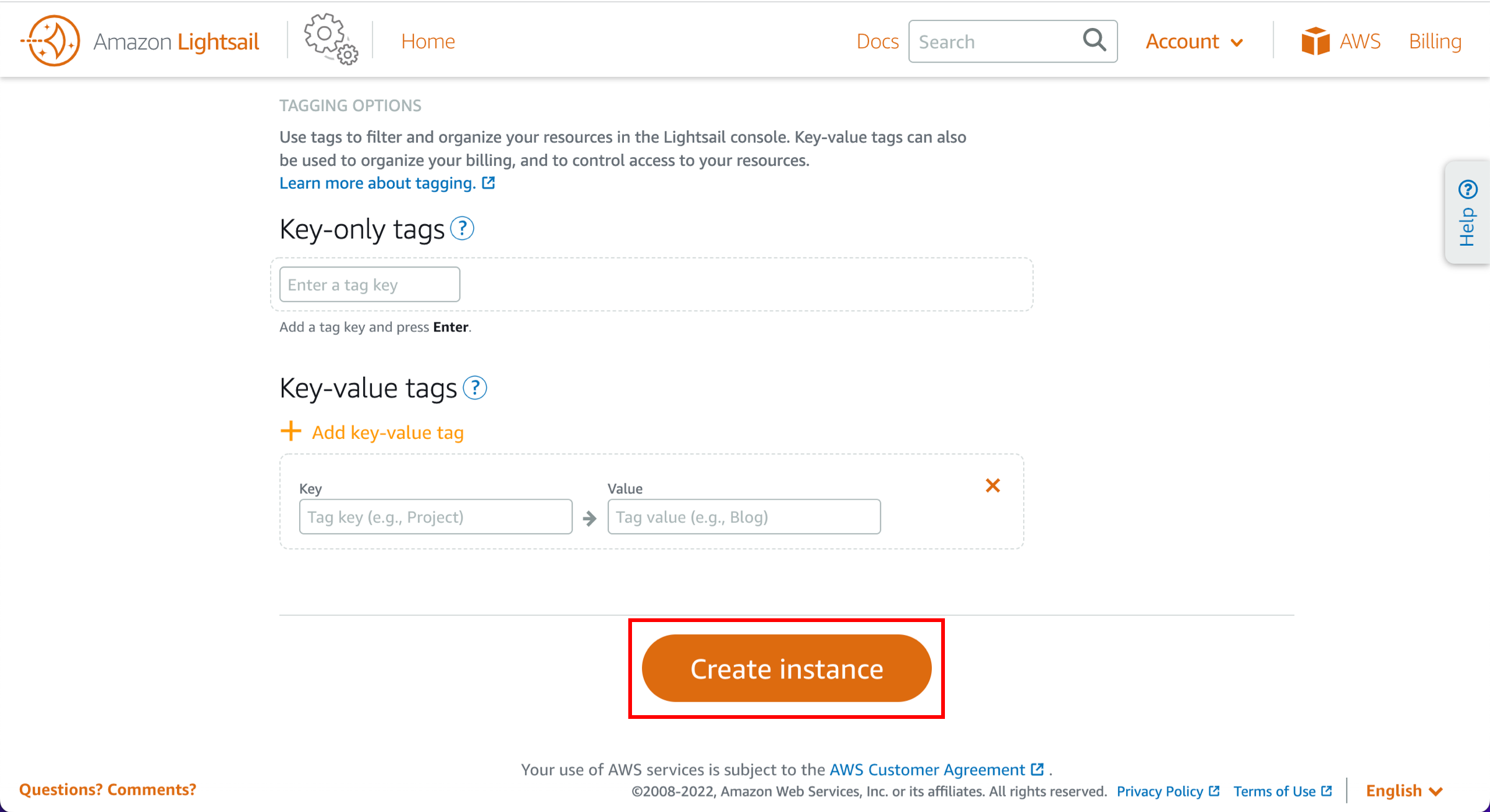Click the arrow between Key and Value
Image resolution: width=1490 pixels, height=812 pixels.
[590, 518]
